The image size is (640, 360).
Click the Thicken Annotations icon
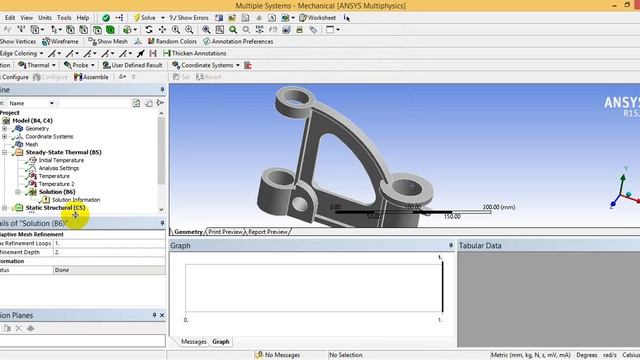pos(167,53)
